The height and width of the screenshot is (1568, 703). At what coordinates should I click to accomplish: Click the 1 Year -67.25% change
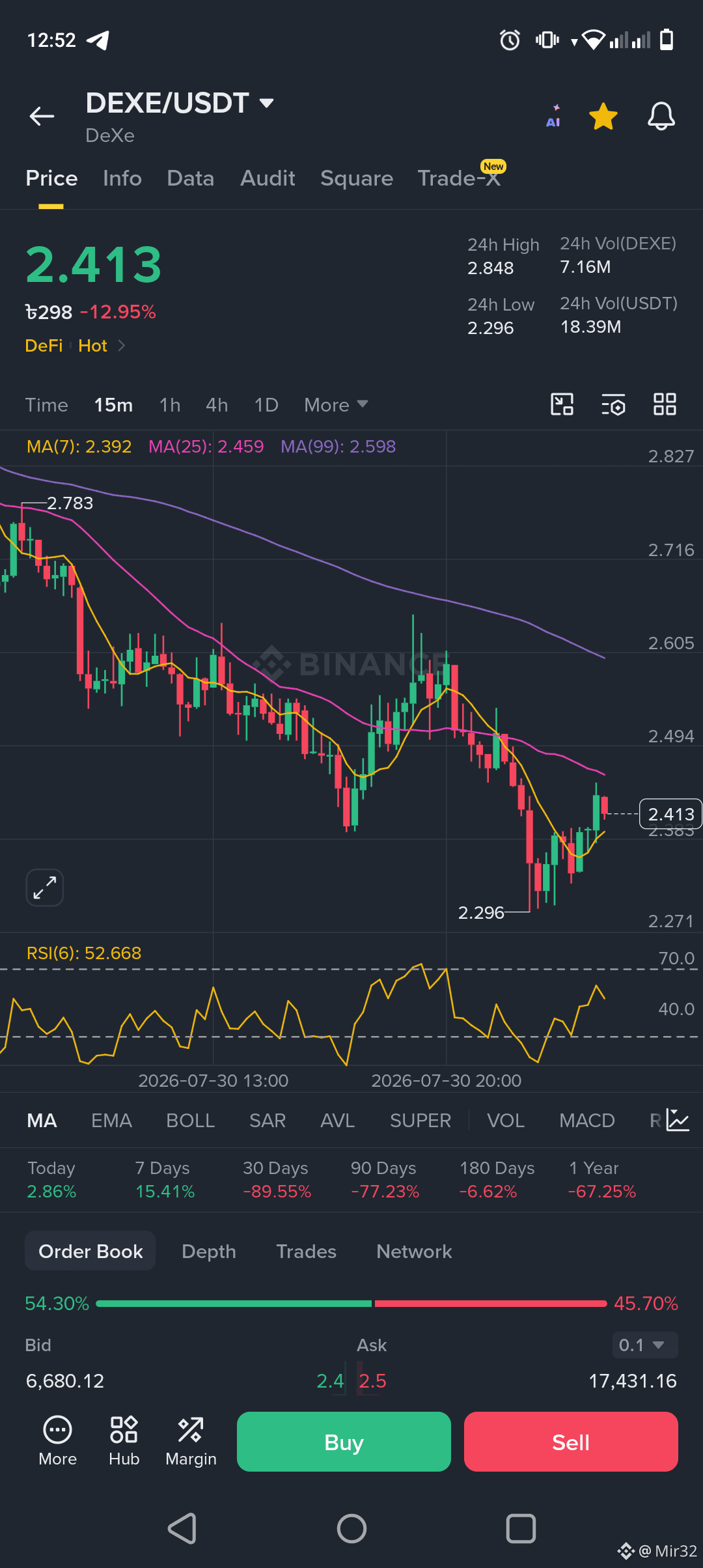602,1179
